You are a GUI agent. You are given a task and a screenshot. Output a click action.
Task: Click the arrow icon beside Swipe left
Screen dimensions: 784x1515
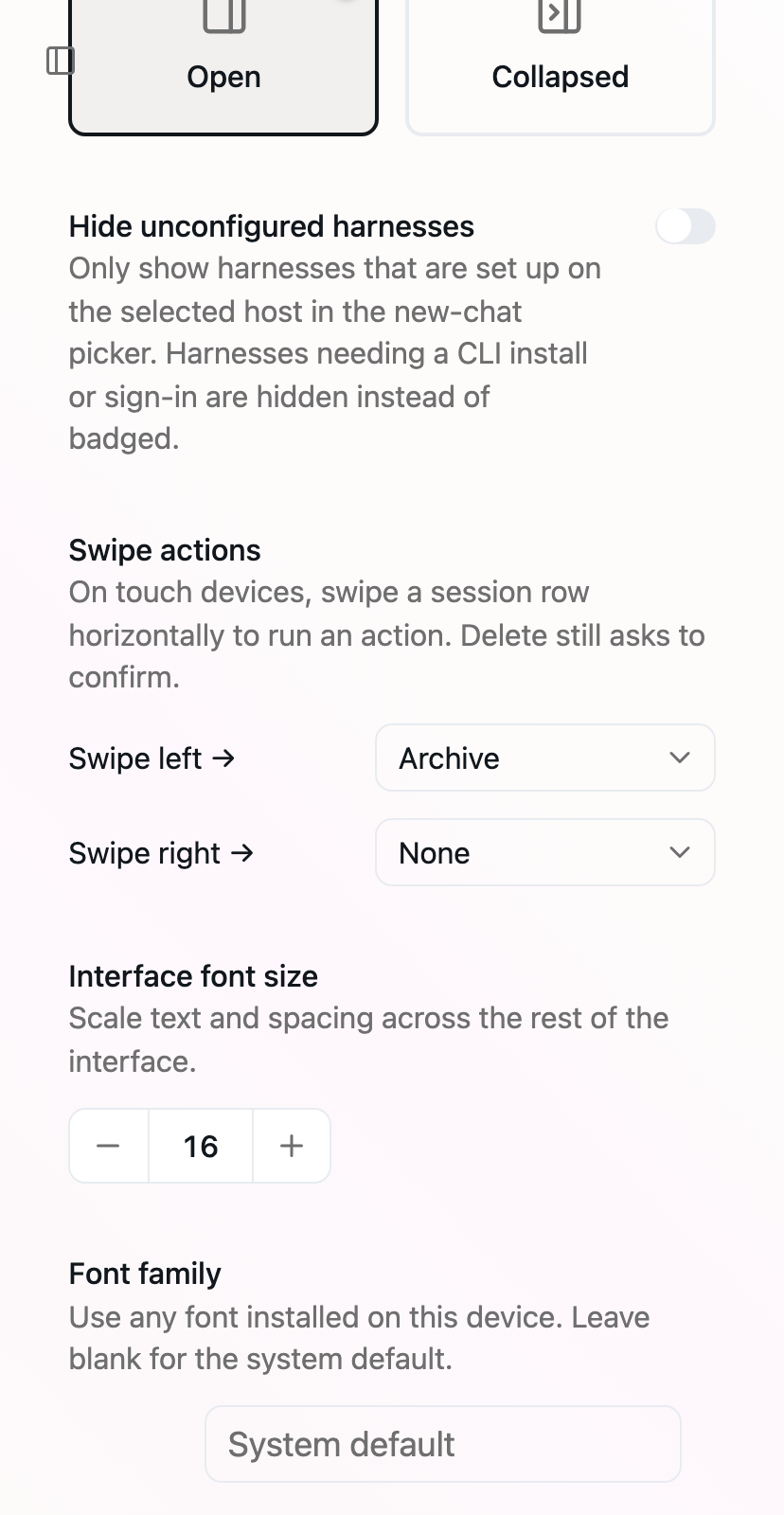[223, 757]
